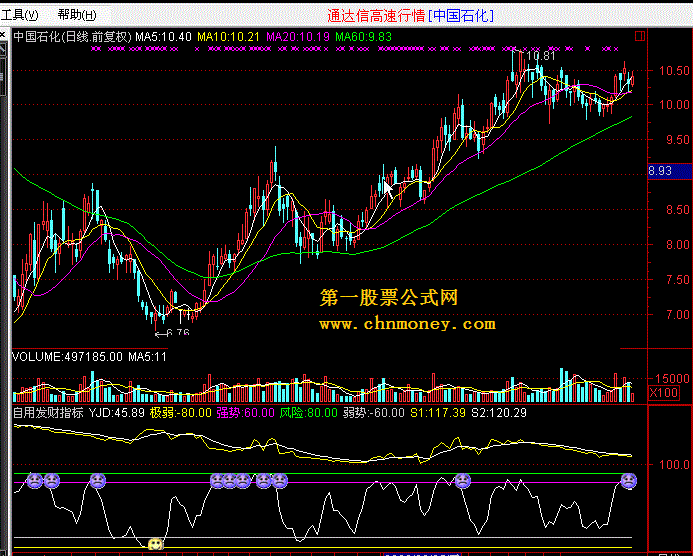Screen dimensions: 693x556
Task: Click the leftmost sad face marker on the indicator
Action: coord(35,480)
